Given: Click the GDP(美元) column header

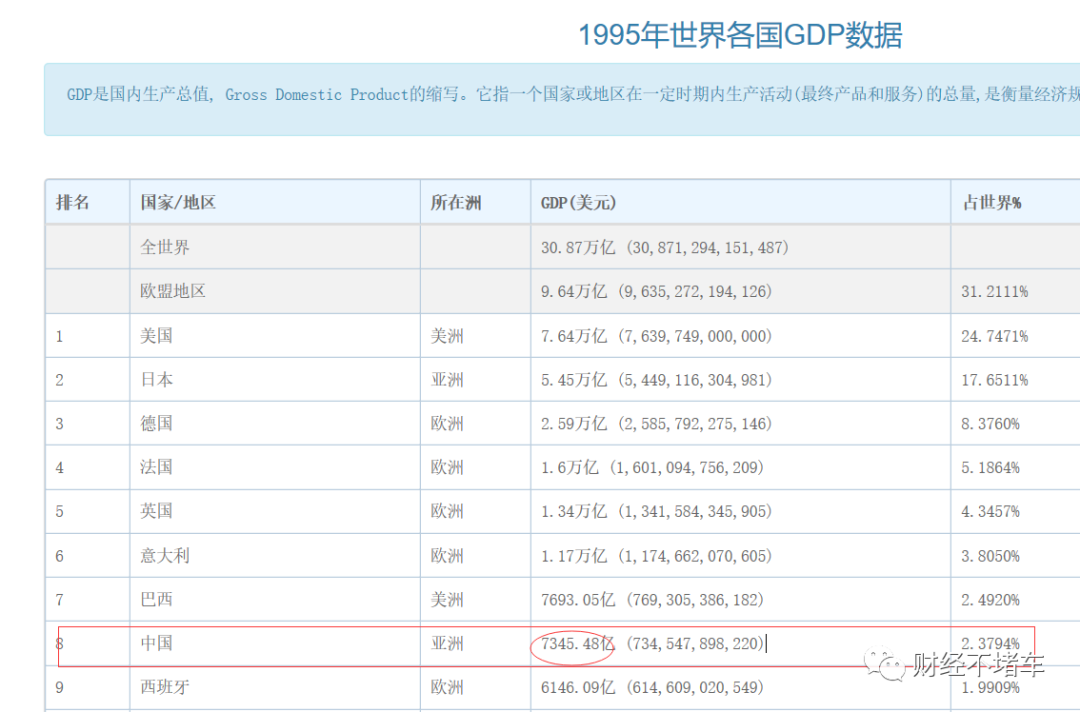Looking at the screenshot, I should (578, 202).
